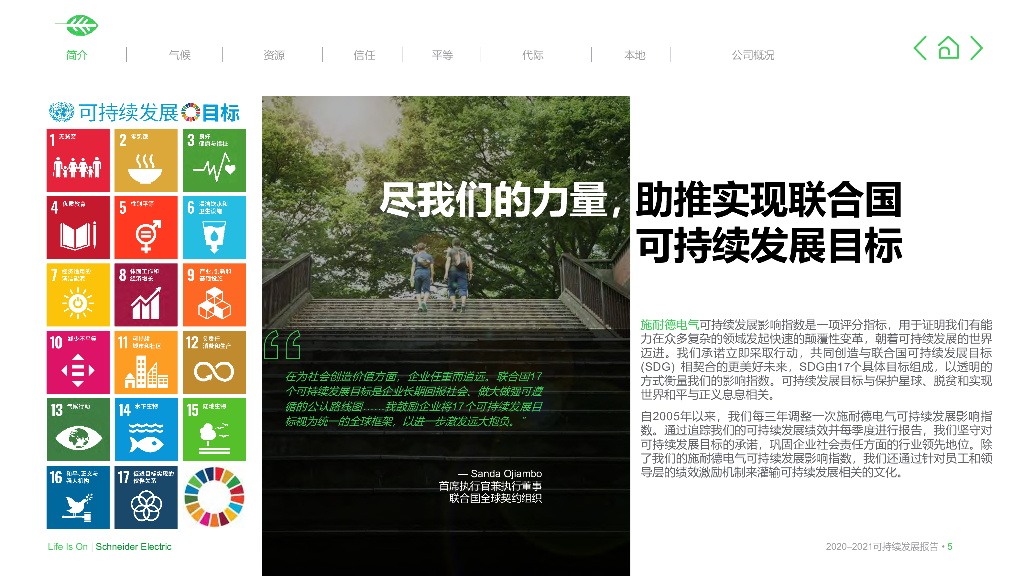Open the 气候 navigation tab
Screen dimensions: 1024x576
(180, 55)
